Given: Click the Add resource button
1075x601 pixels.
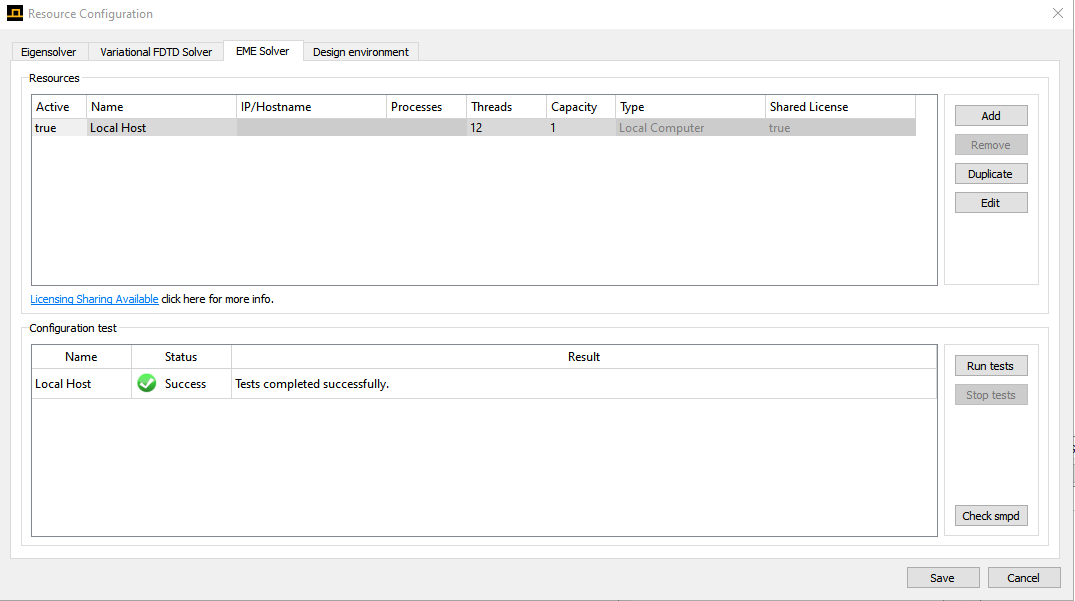Looking at the screenshot, I should [x=990, y=116].
